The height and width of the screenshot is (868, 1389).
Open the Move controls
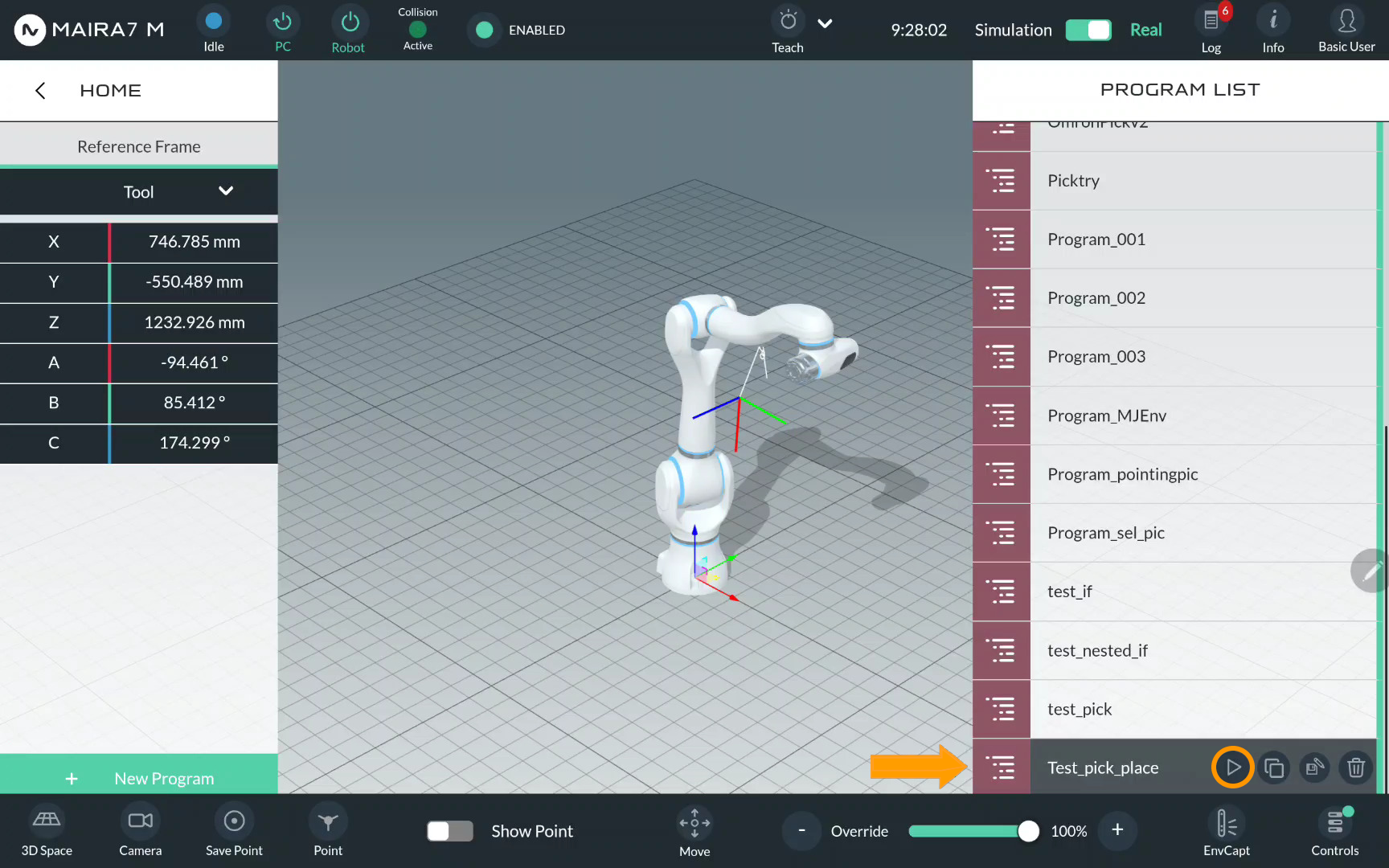click(x=694, y=832)
